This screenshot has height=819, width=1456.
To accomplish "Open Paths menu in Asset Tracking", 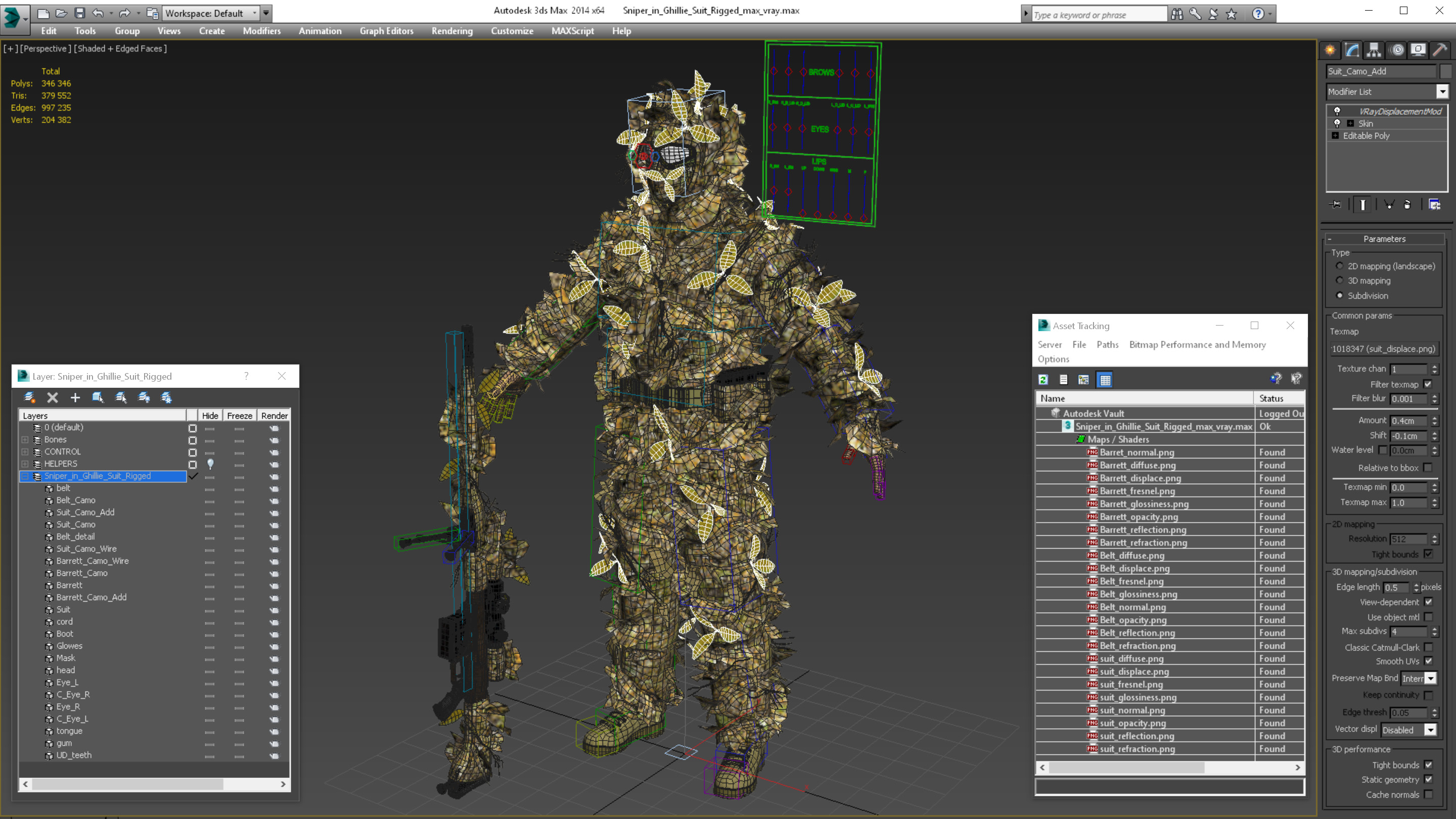I will [1107, 344].
